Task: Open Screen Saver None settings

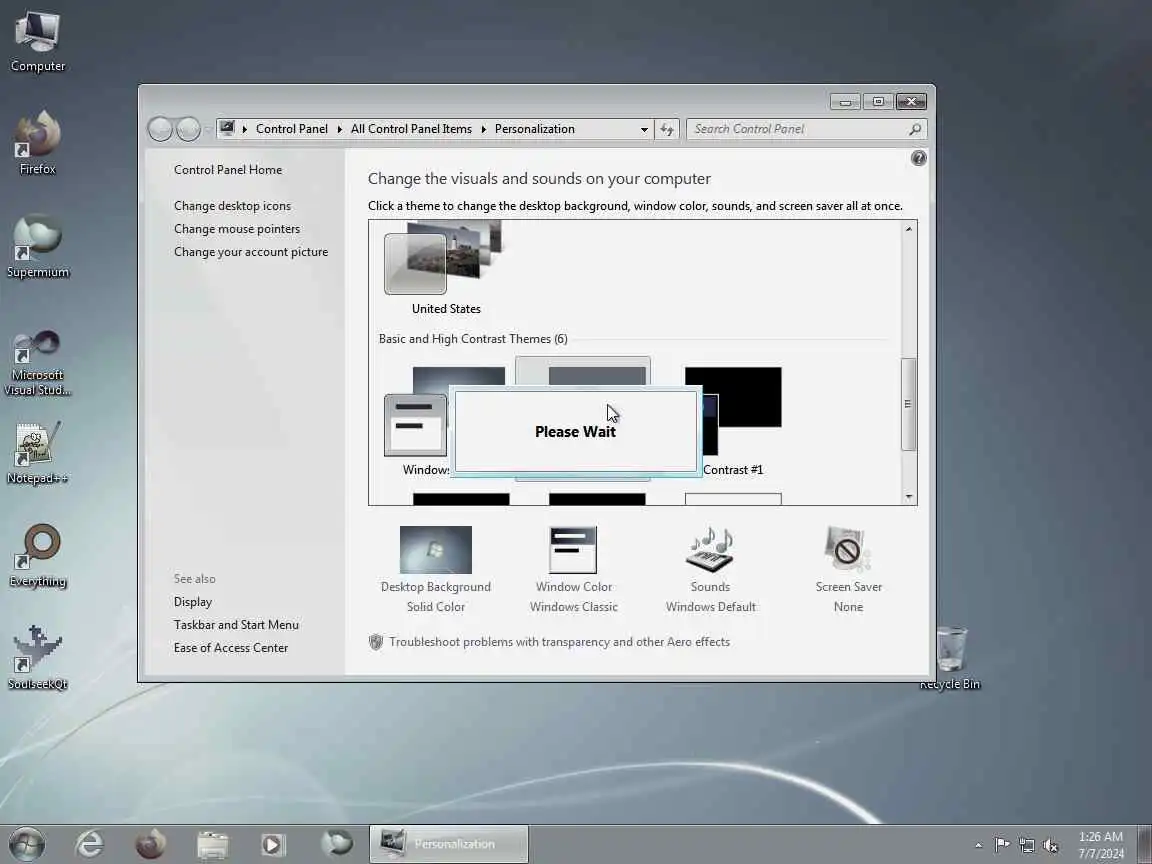Action: click(x=849, y=569)
